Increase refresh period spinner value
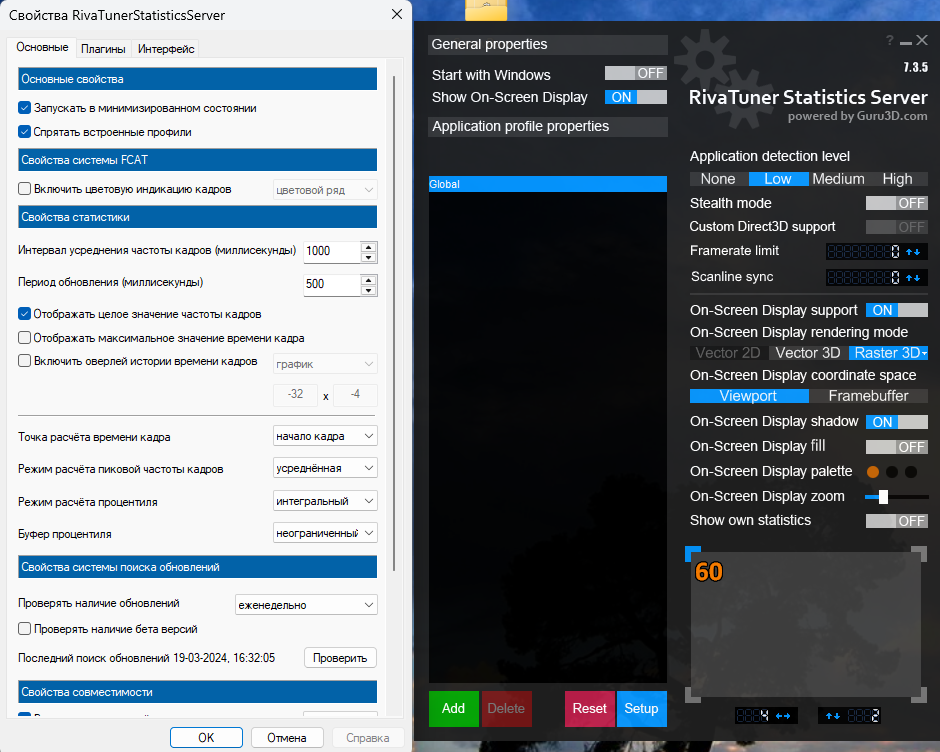Viewport: 940px width, 752px height. (369, 280)
